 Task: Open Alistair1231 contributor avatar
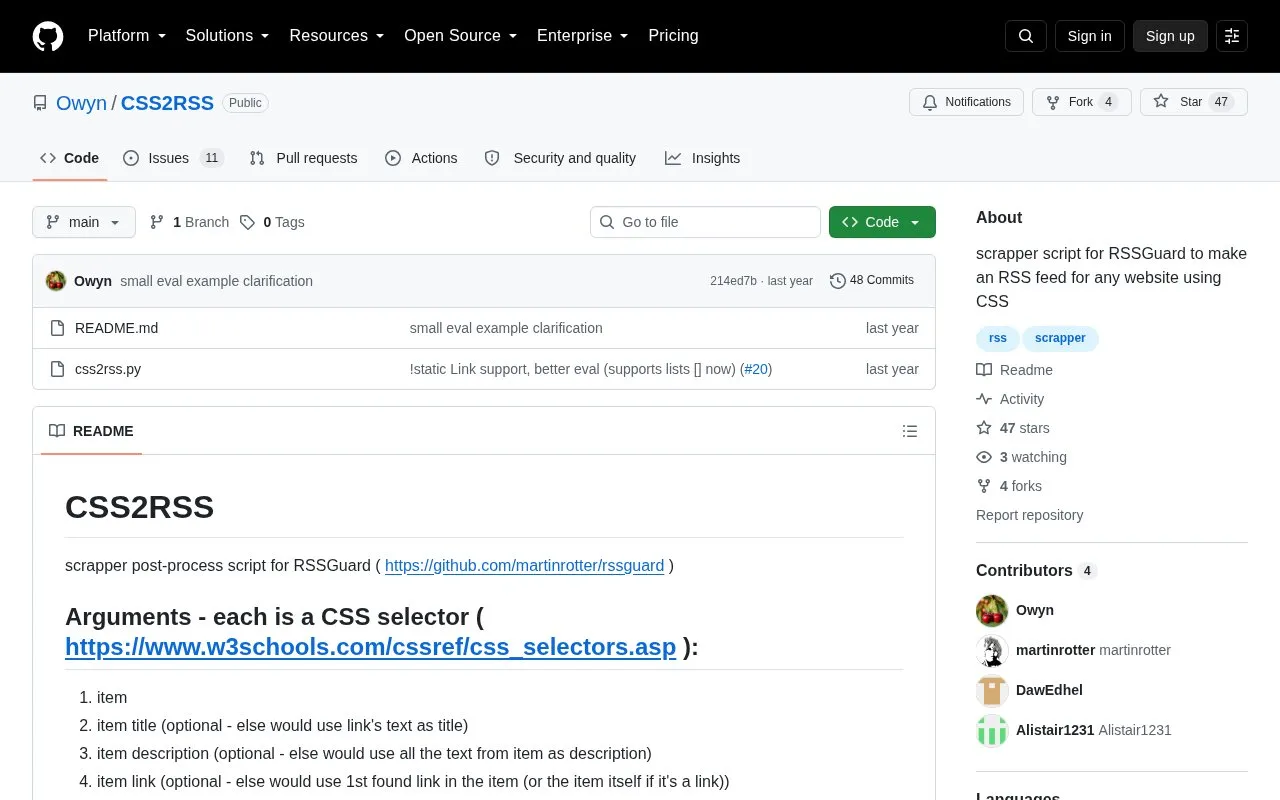click(992, 730)
